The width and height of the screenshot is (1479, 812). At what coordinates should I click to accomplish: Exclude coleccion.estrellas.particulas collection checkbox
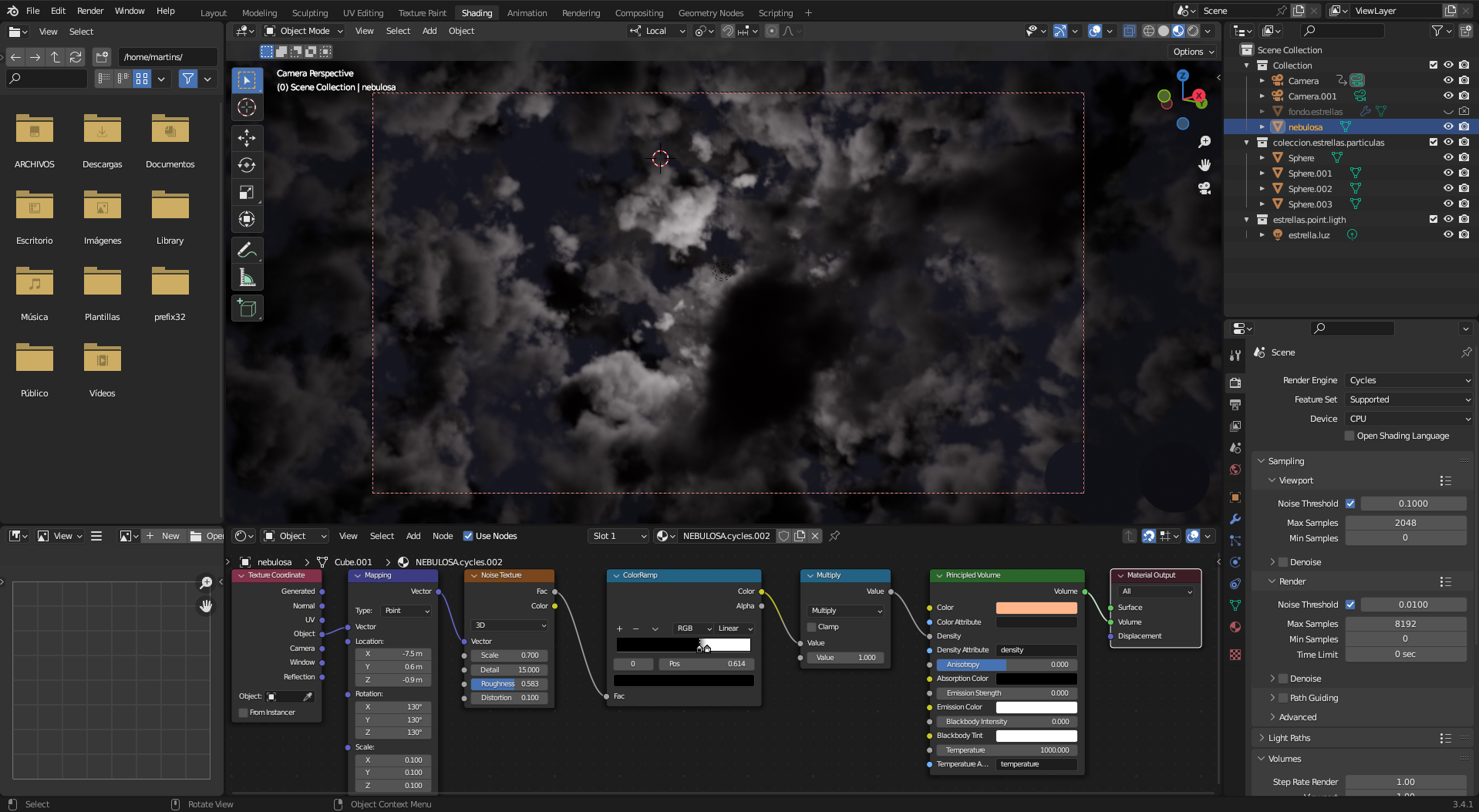[x=1434, y=142]
